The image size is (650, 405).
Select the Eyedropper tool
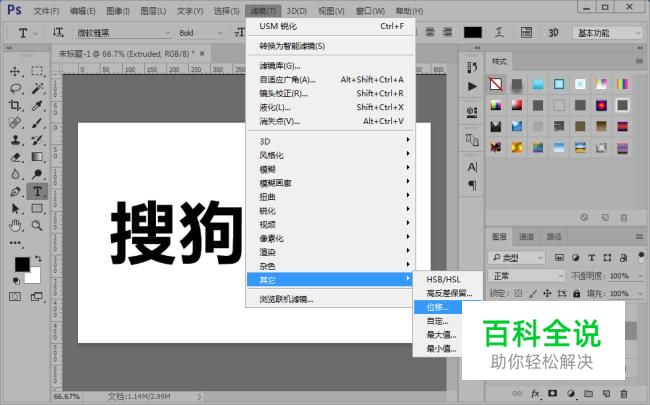coord(37,106)
